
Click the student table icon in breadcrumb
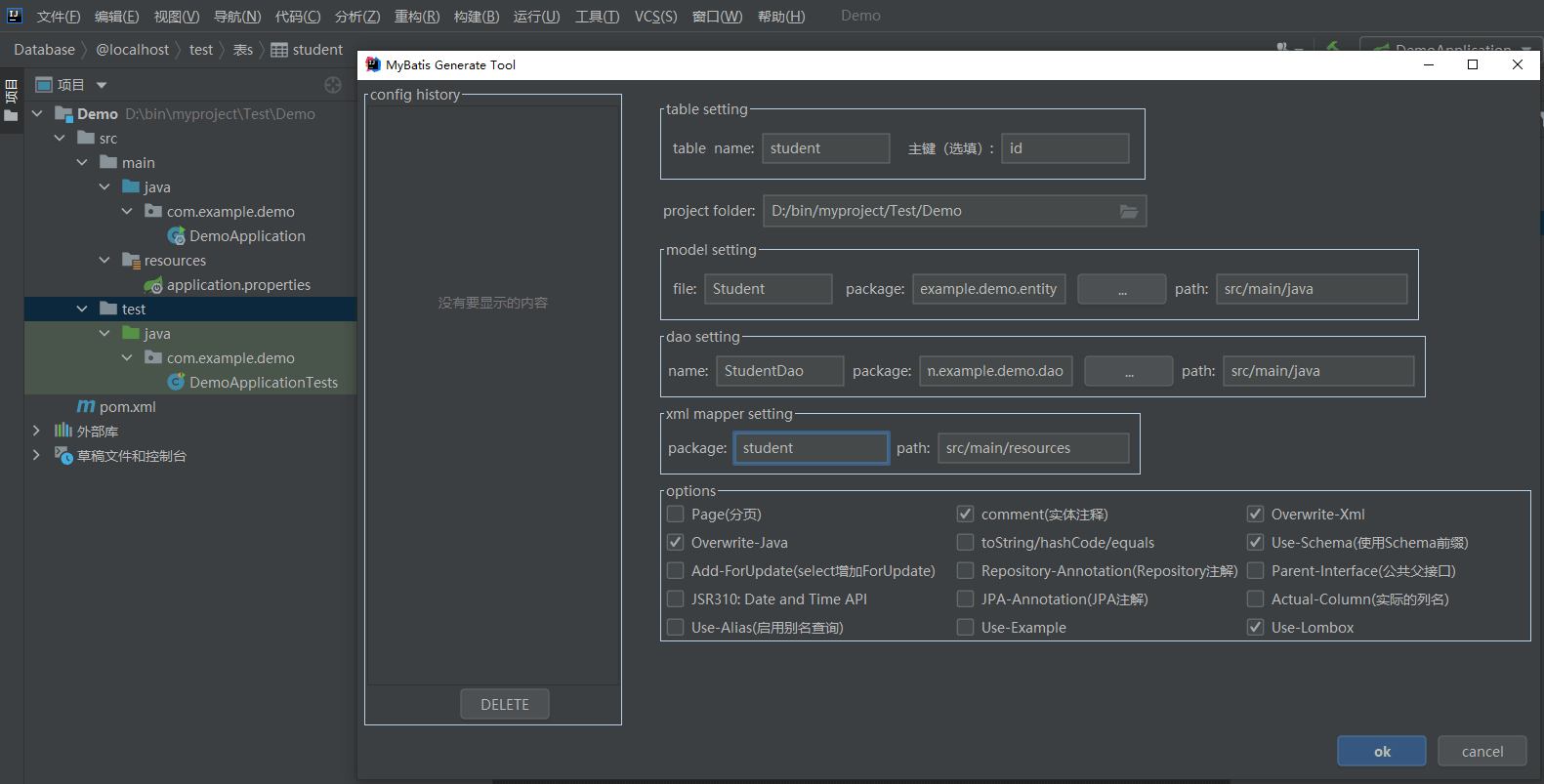(279, 50)
